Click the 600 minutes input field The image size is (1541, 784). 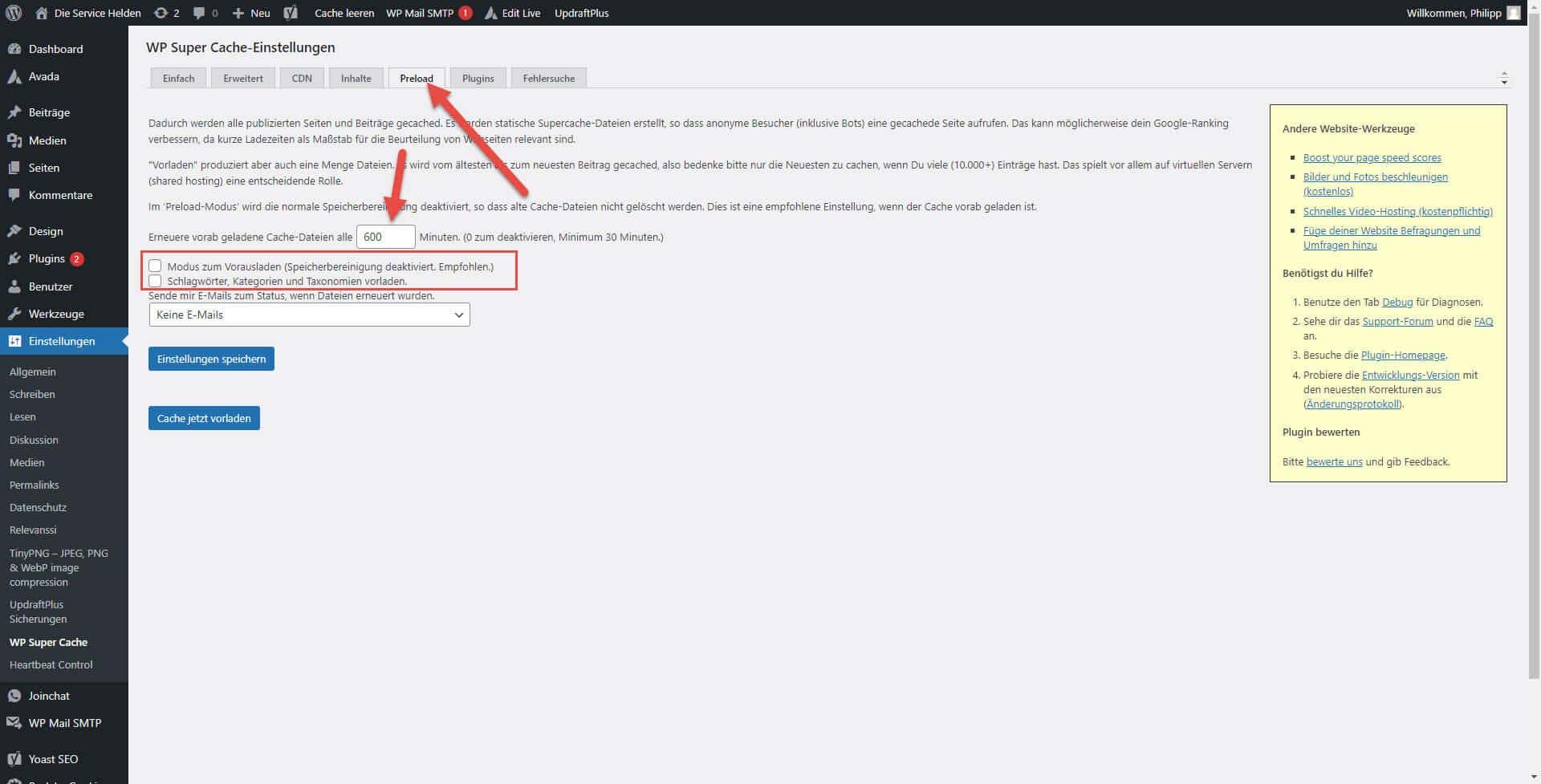pos(386,237)
